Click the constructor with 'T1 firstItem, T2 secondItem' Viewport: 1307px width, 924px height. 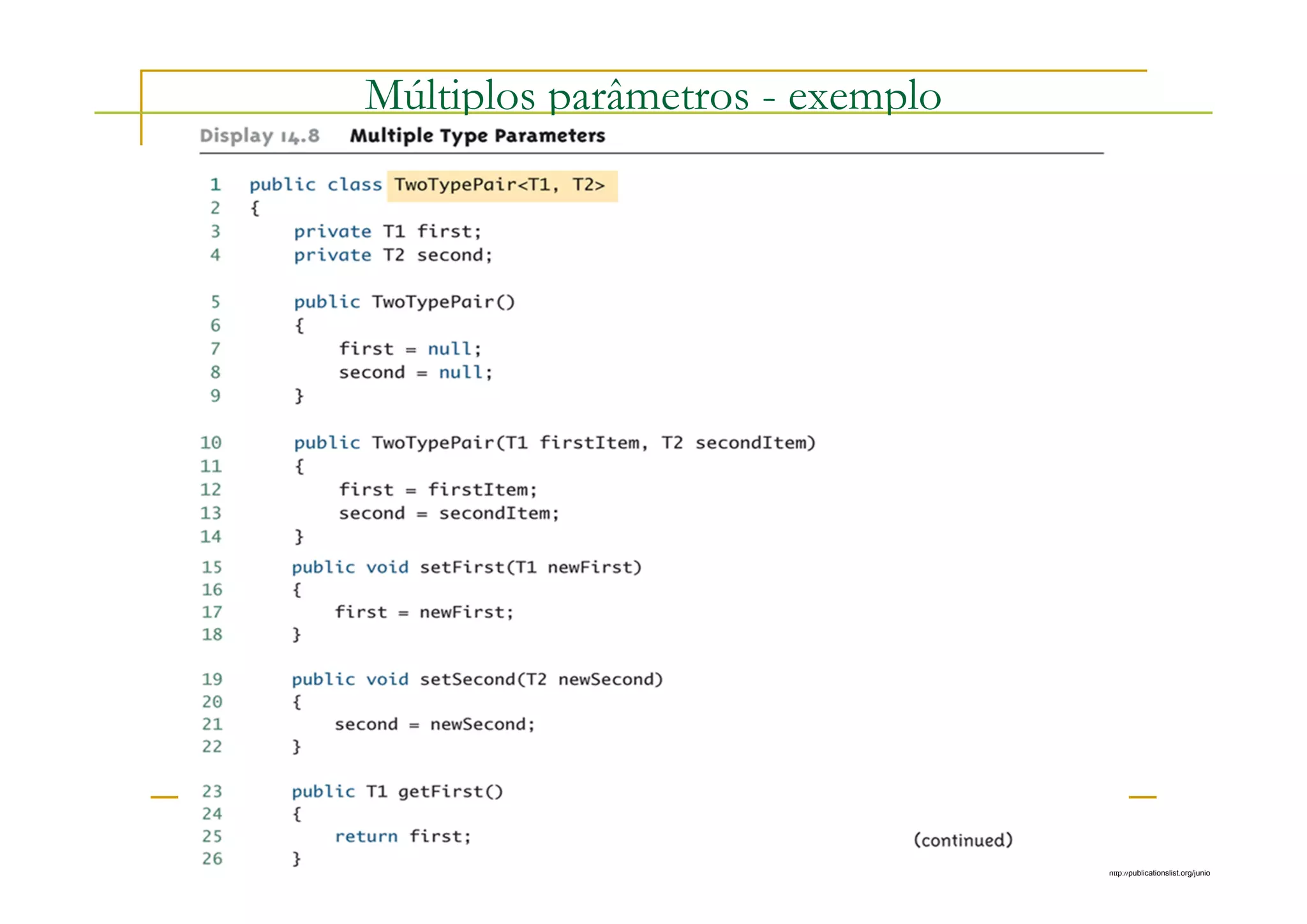[x=555, y=443]
